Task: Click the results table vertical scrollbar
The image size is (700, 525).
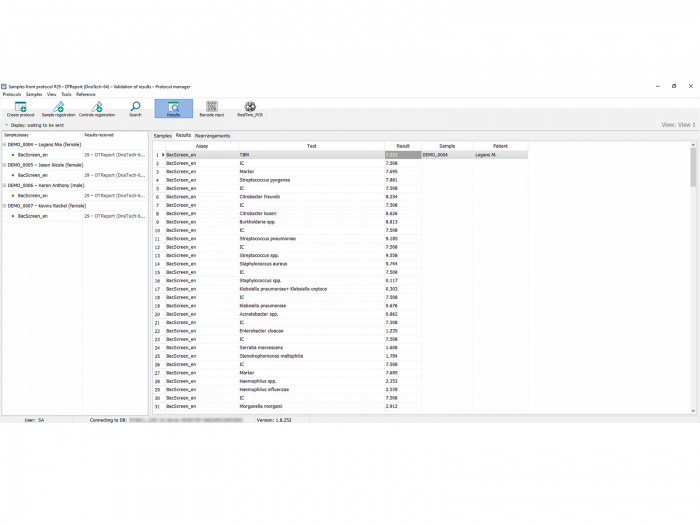Action: click(693, 280)
